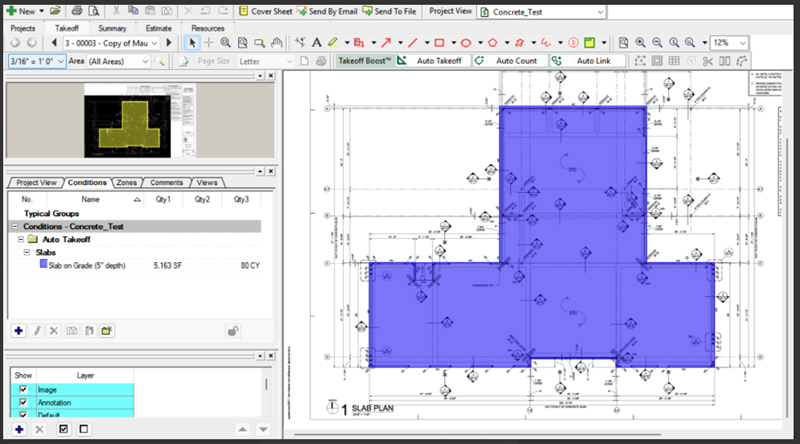Image resolution: width=800 pixels, height=444 pixels.
Task: Click the blue color swatch of Slab on Grade
Action: pyautogui.click(x=43, y=264)
